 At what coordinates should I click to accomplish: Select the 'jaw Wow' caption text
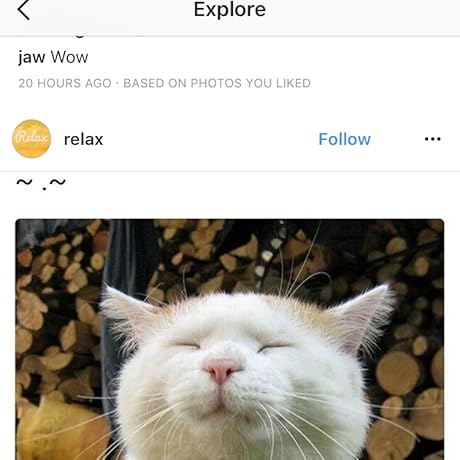click(x=53, y=57)
